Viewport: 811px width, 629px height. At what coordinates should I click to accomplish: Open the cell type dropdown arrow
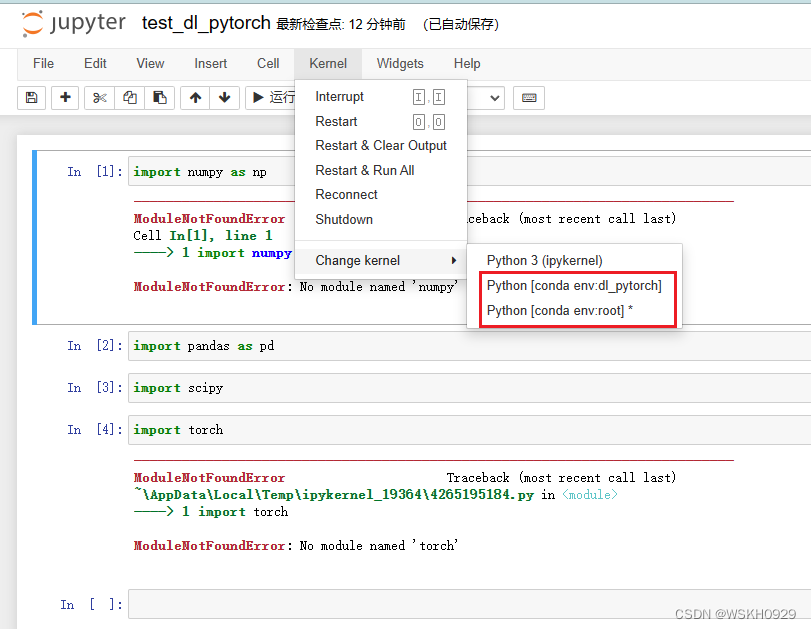[494, 98]
